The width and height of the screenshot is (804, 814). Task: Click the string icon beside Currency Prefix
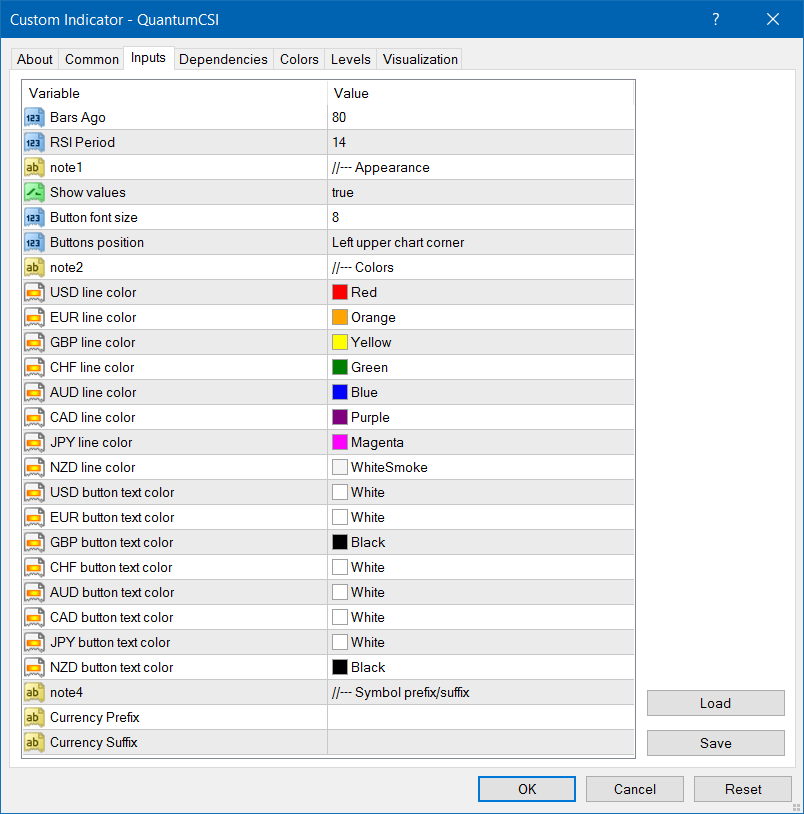(34, 717)
